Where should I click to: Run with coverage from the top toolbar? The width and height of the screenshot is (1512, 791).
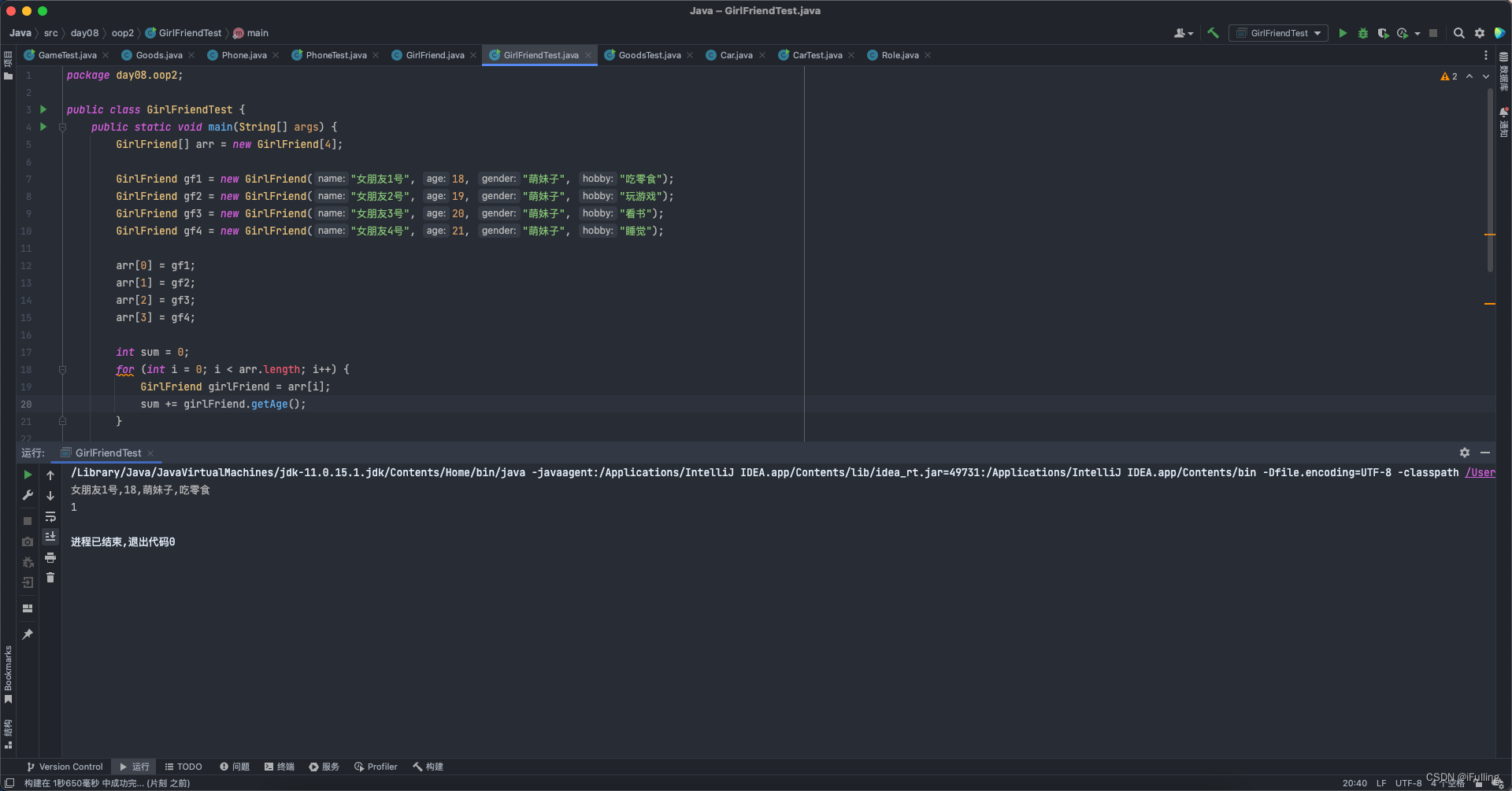(1383, 33)
